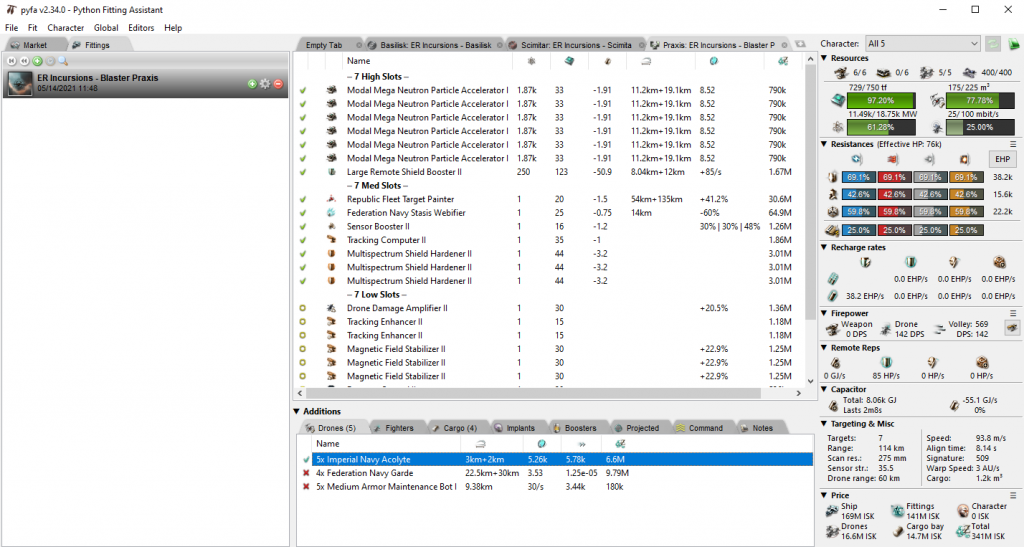This screenshot has height=547, width=1024.
Task: Click the new tab icon after Praxis tab
Action: point(801,44)
